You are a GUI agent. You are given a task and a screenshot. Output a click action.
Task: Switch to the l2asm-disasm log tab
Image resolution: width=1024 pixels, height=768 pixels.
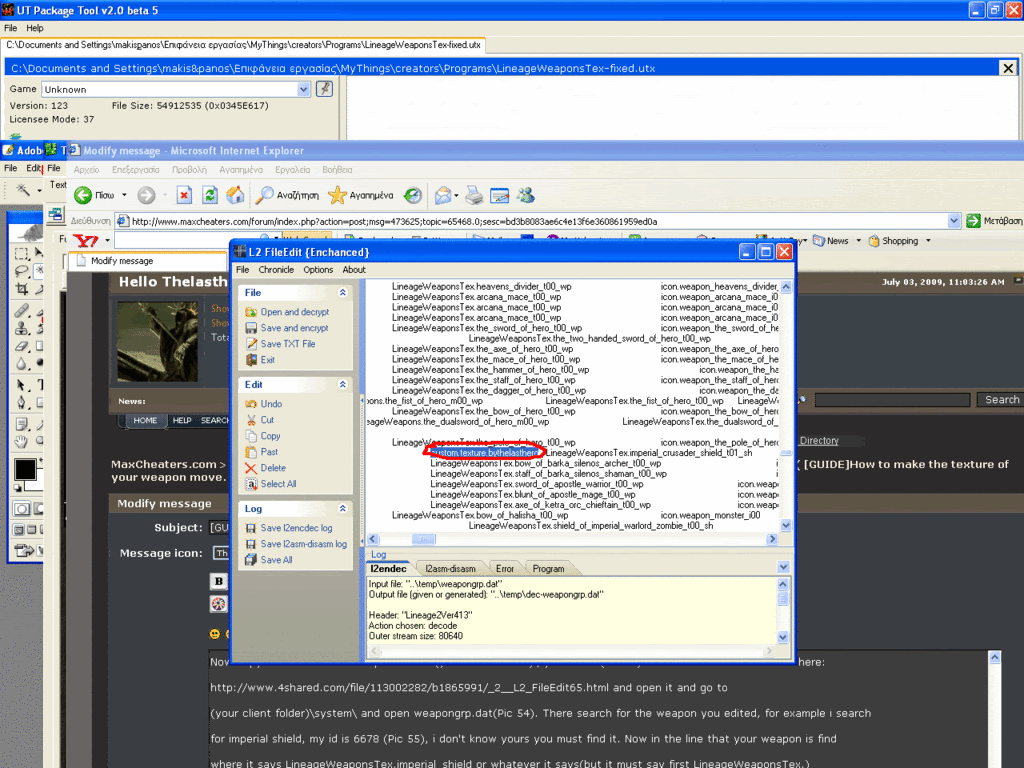(449, 569)
